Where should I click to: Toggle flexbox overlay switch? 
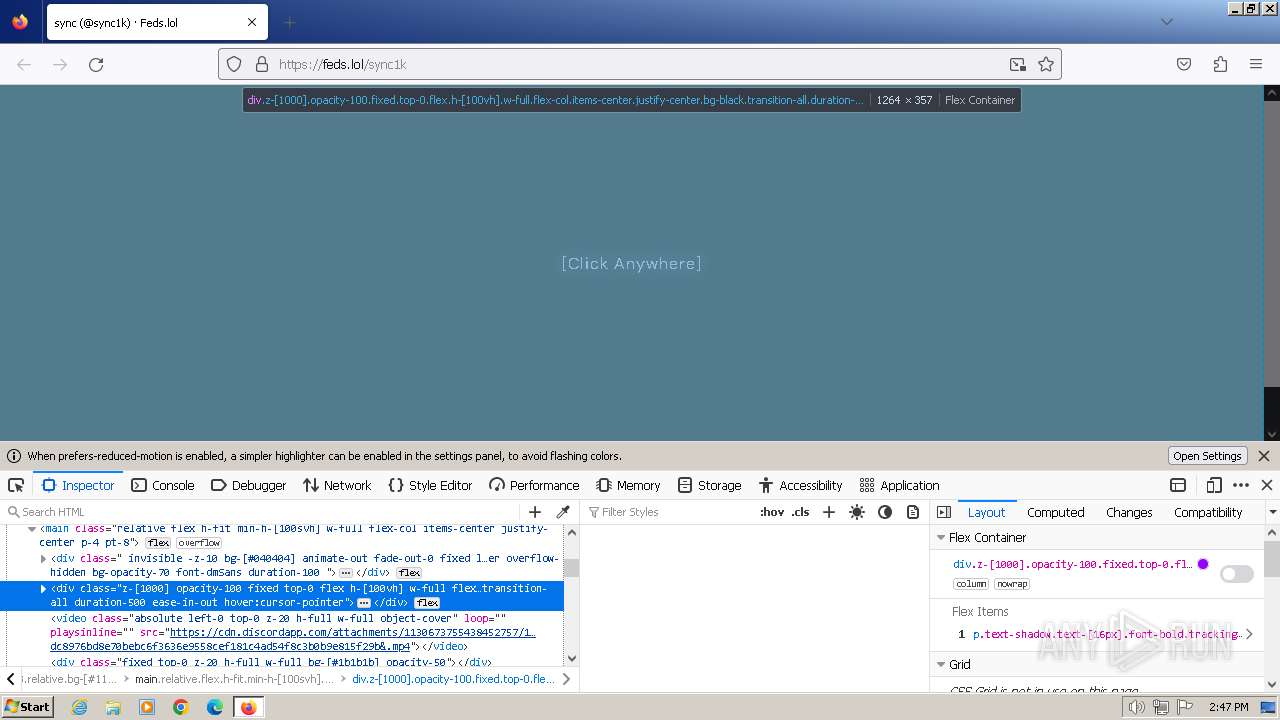[1237, 574]
